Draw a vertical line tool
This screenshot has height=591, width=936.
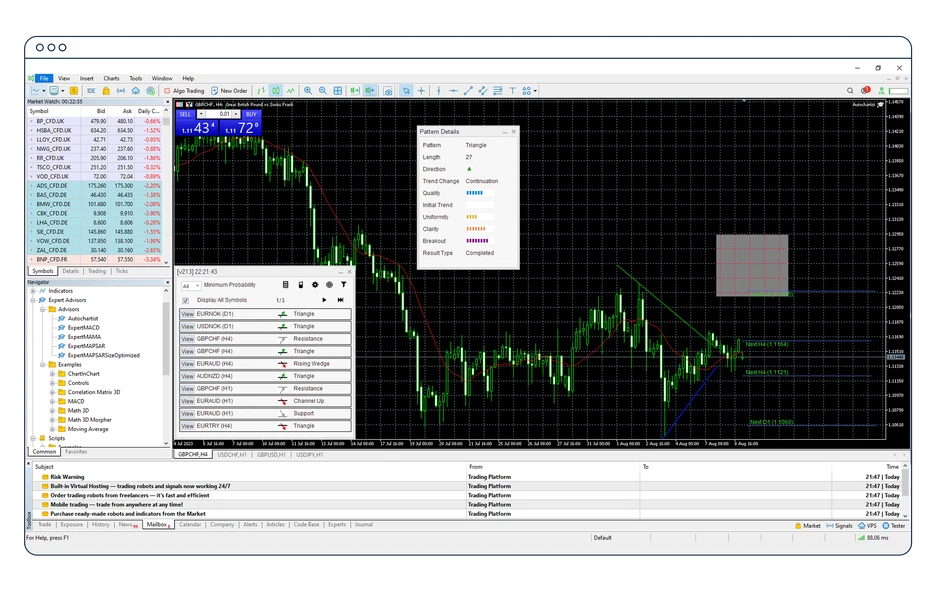pyautogui.click(x=439, y=91)
